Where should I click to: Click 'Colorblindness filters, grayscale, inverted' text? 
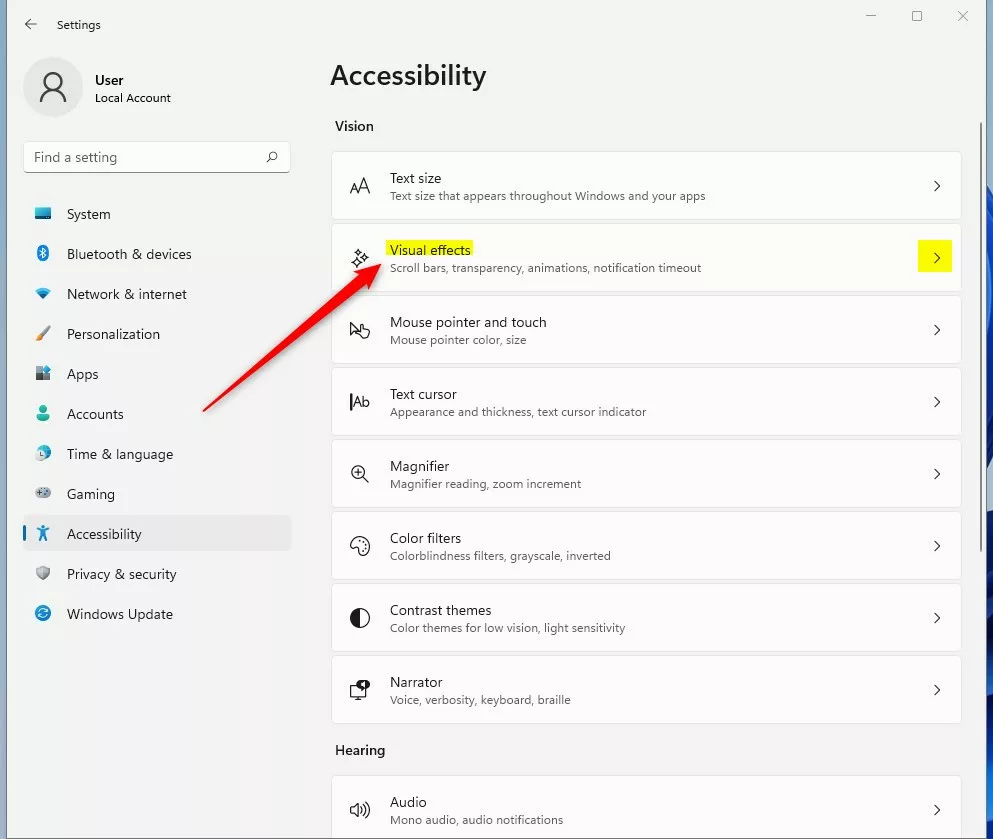click(x=500, y=556)
